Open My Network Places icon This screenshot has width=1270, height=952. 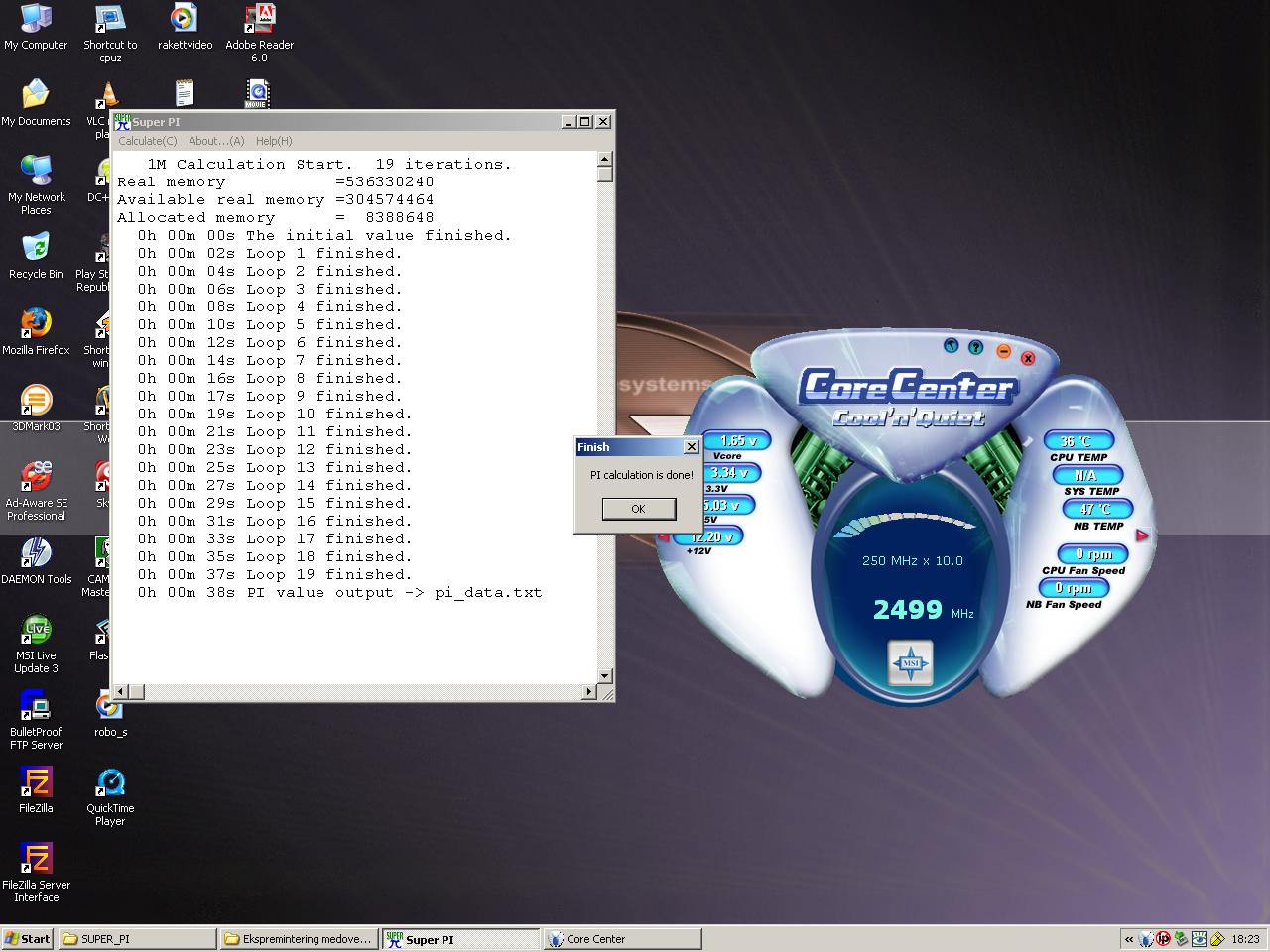[x=36, y=185]
